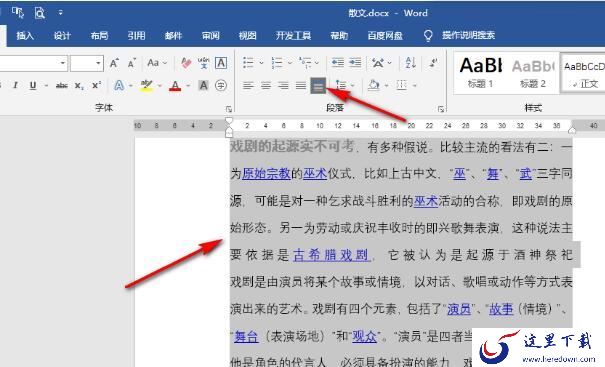Click the clear formatting eraser icon
This screenshot has height=367, width=605.
186,63
